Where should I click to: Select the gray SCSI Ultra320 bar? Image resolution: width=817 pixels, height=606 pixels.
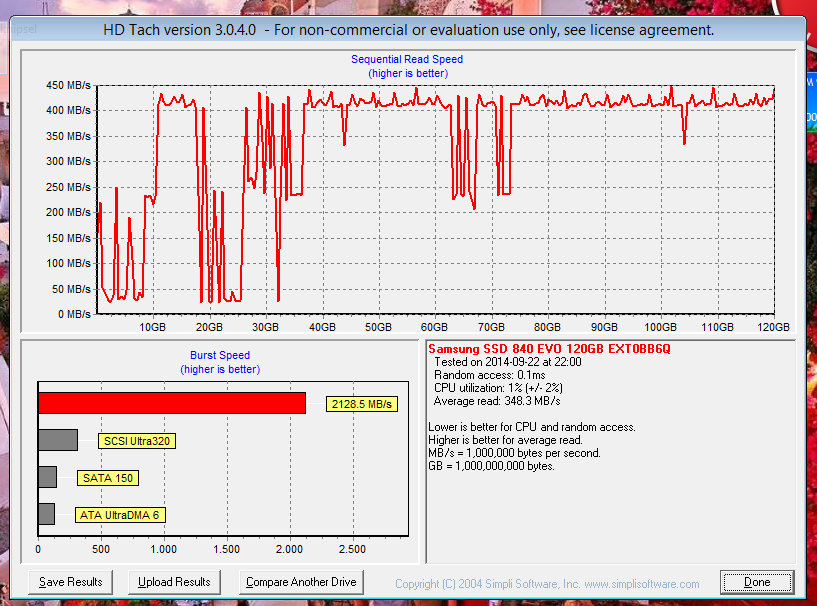pos(58,440)
